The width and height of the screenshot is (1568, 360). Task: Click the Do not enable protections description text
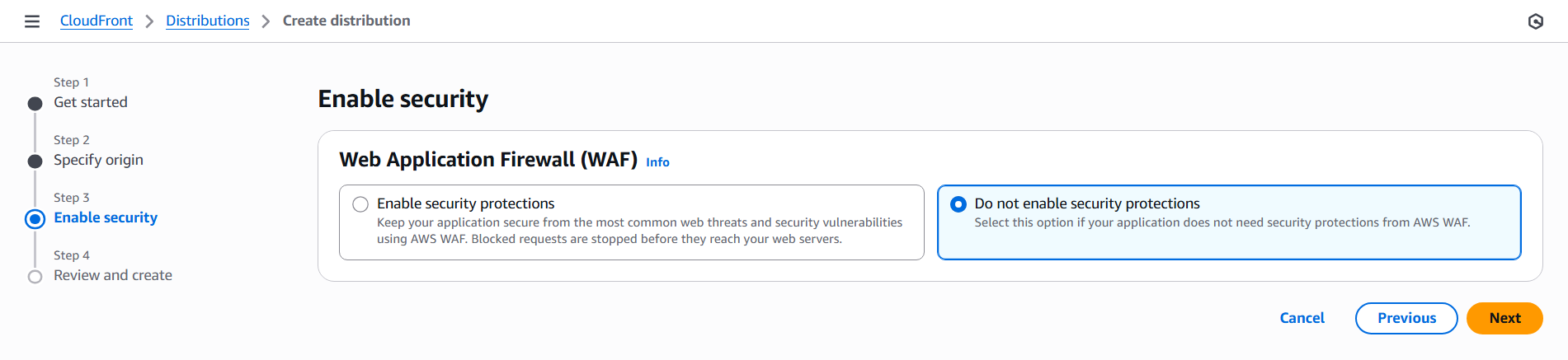pyautogui.click(x=1222, y=222)
